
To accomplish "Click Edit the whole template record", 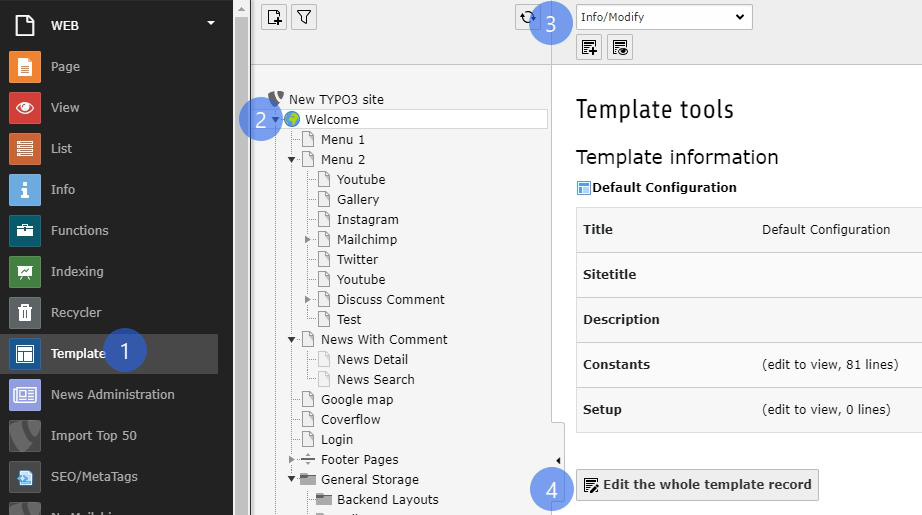I will (697, 485).
